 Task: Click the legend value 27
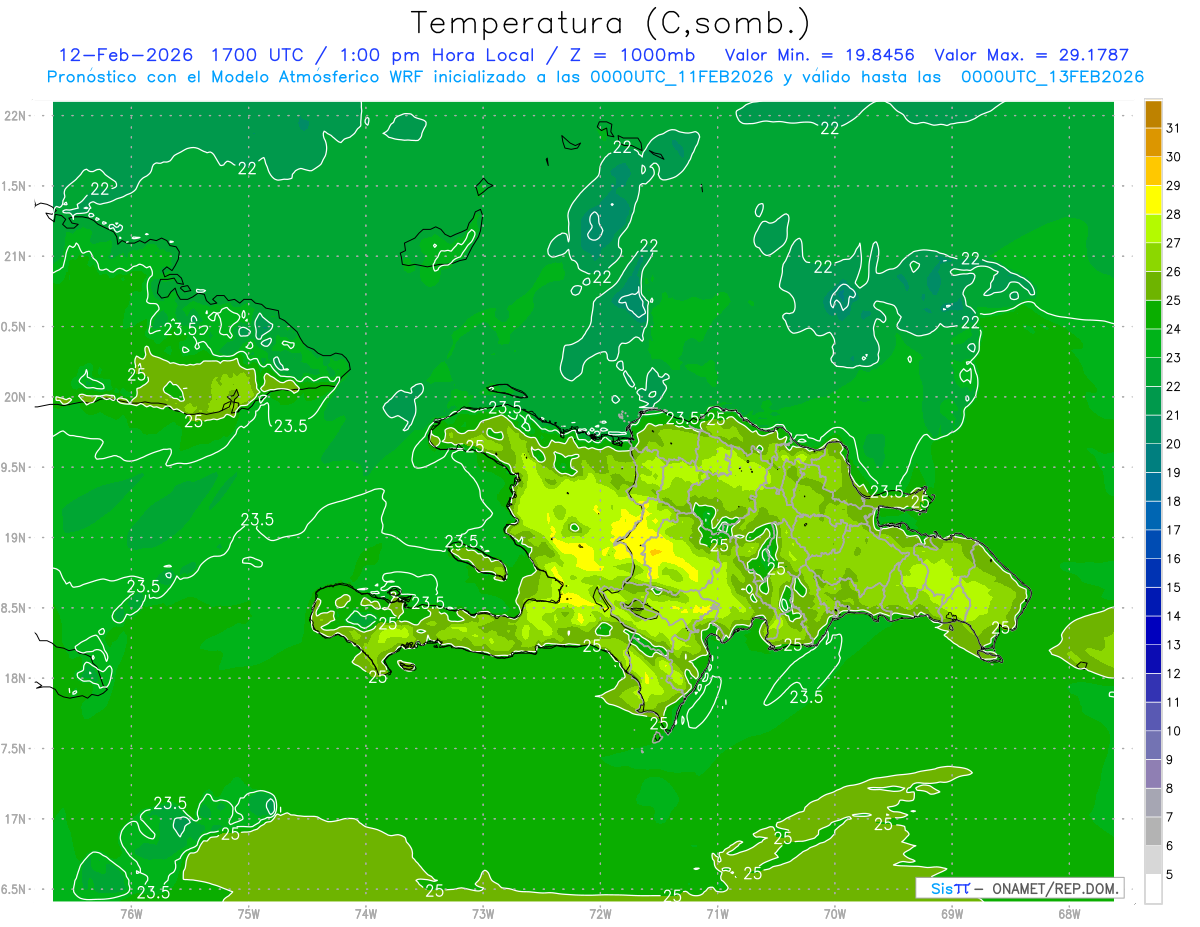[1174, 243]
